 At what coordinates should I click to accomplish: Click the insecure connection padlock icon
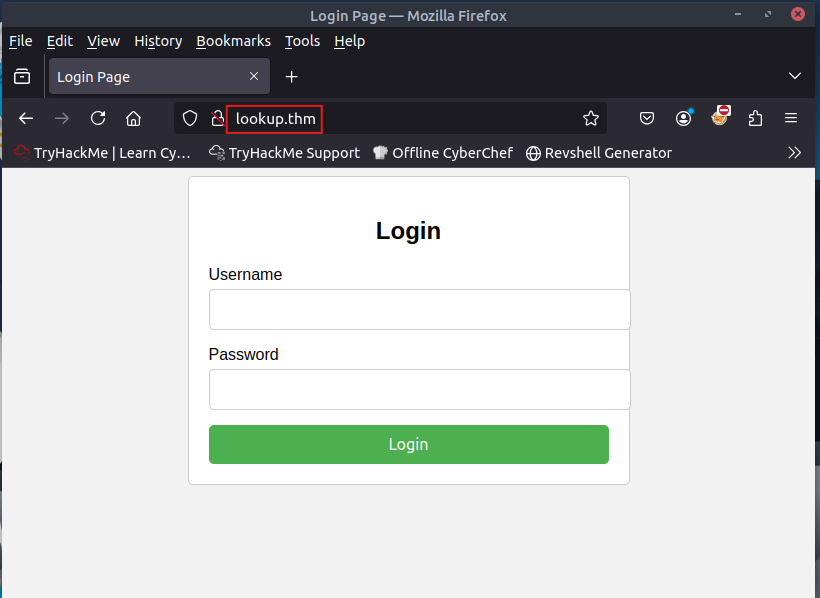click(x=218, y=119)
